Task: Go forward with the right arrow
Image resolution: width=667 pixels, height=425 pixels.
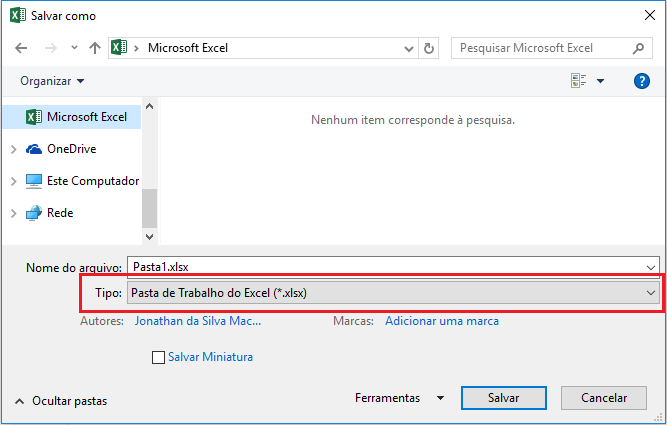Action: (x=51, y=48)
